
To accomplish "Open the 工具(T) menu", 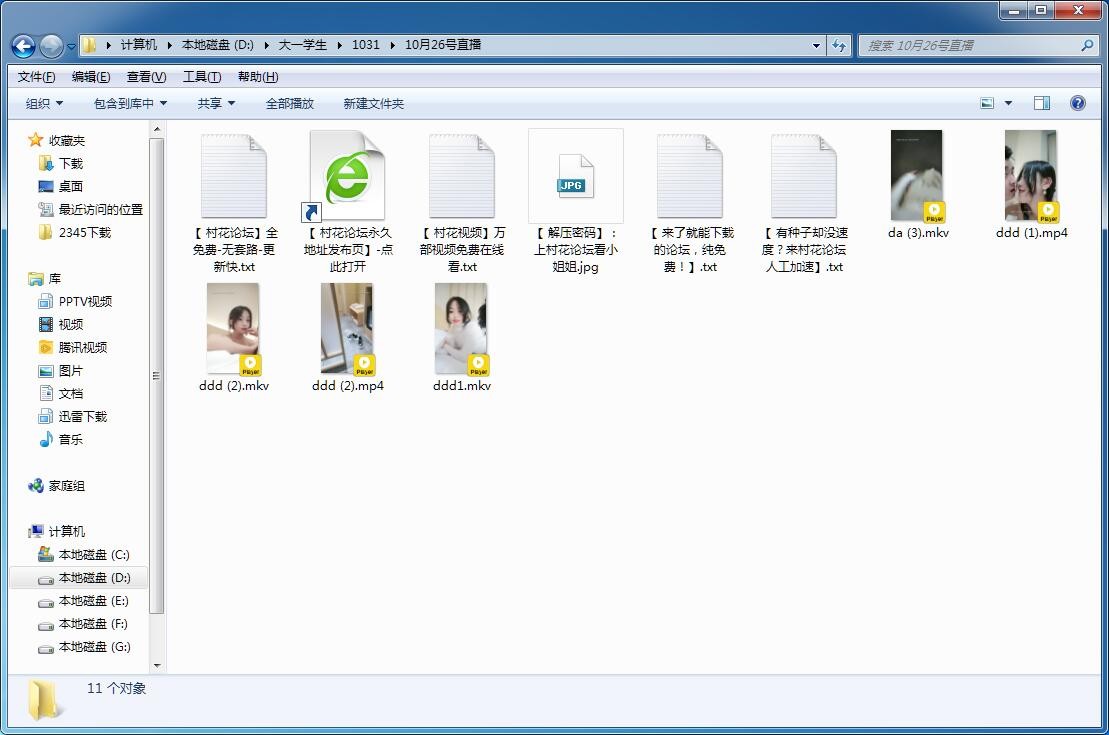I will [x=201, y=77].
